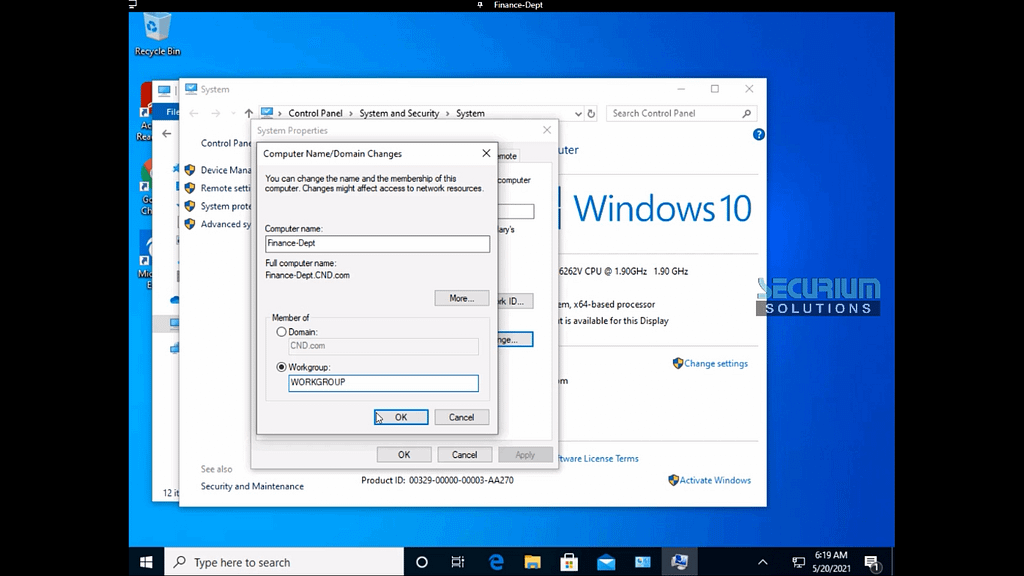
Task: Open Security and Maintenance link
Action: pos(252,487)
